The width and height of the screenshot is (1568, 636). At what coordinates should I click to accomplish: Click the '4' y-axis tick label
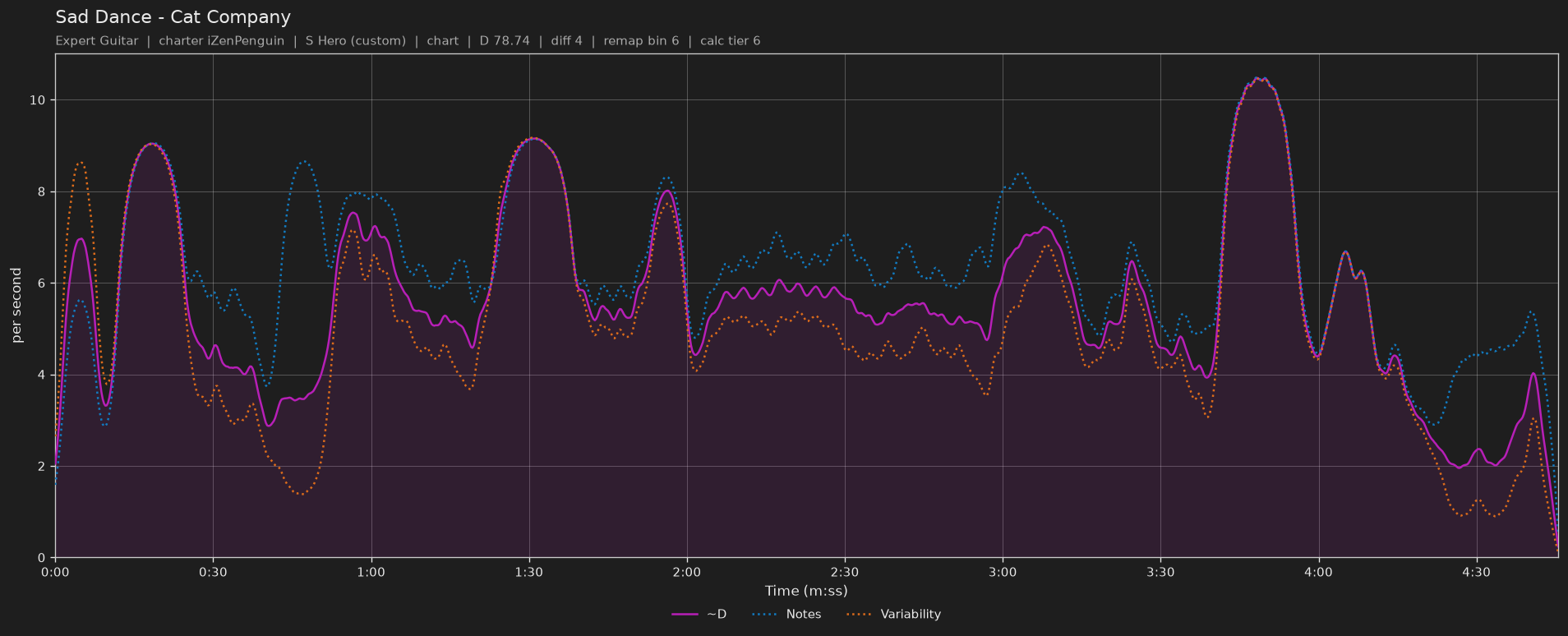pyautogui.click(x=42, y=376)
